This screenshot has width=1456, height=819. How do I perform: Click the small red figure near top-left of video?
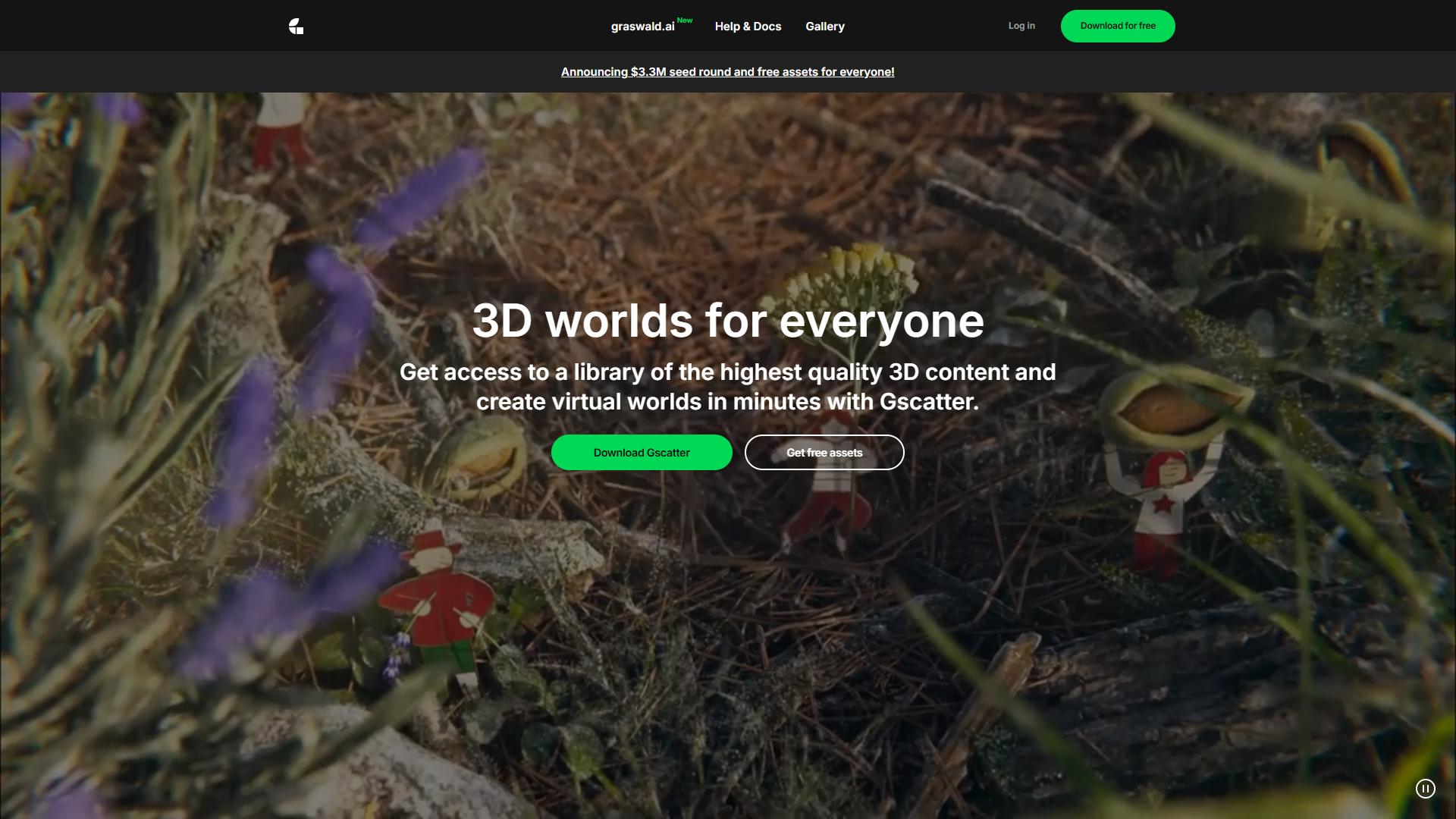coord(281,130)
